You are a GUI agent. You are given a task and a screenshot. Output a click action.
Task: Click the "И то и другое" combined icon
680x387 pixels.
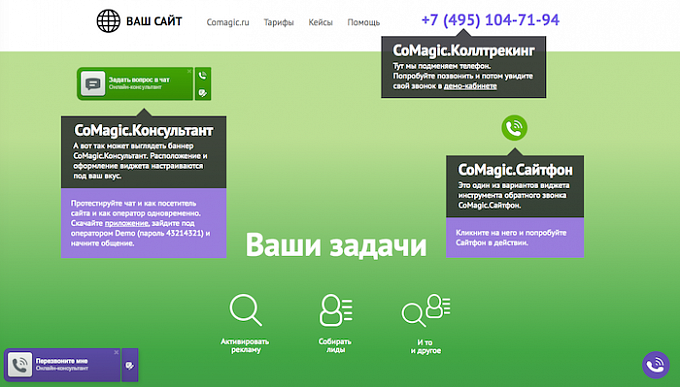426,310
